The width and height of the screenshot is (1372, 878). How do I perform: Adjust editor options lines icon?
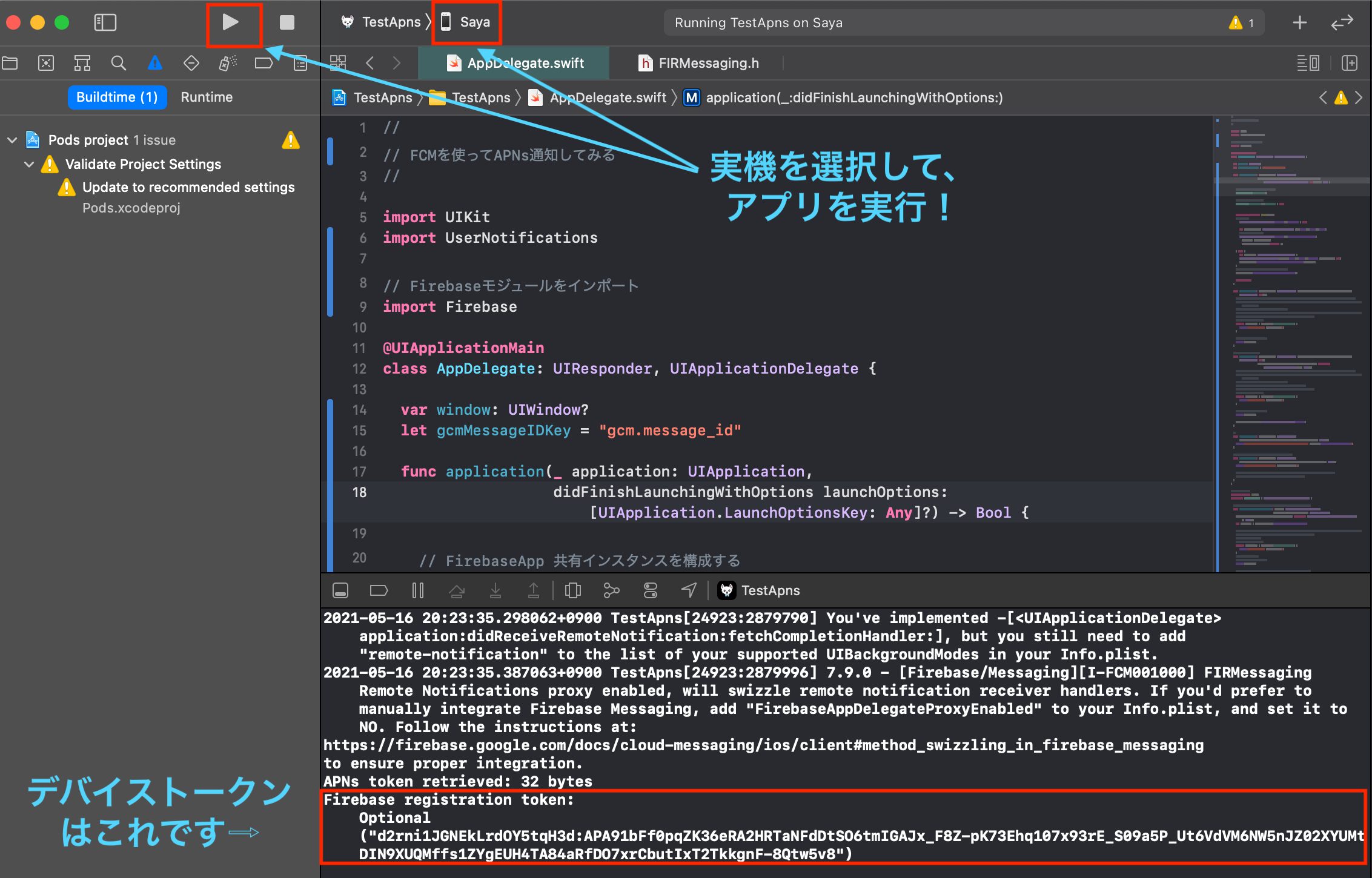click(1308, 63)
